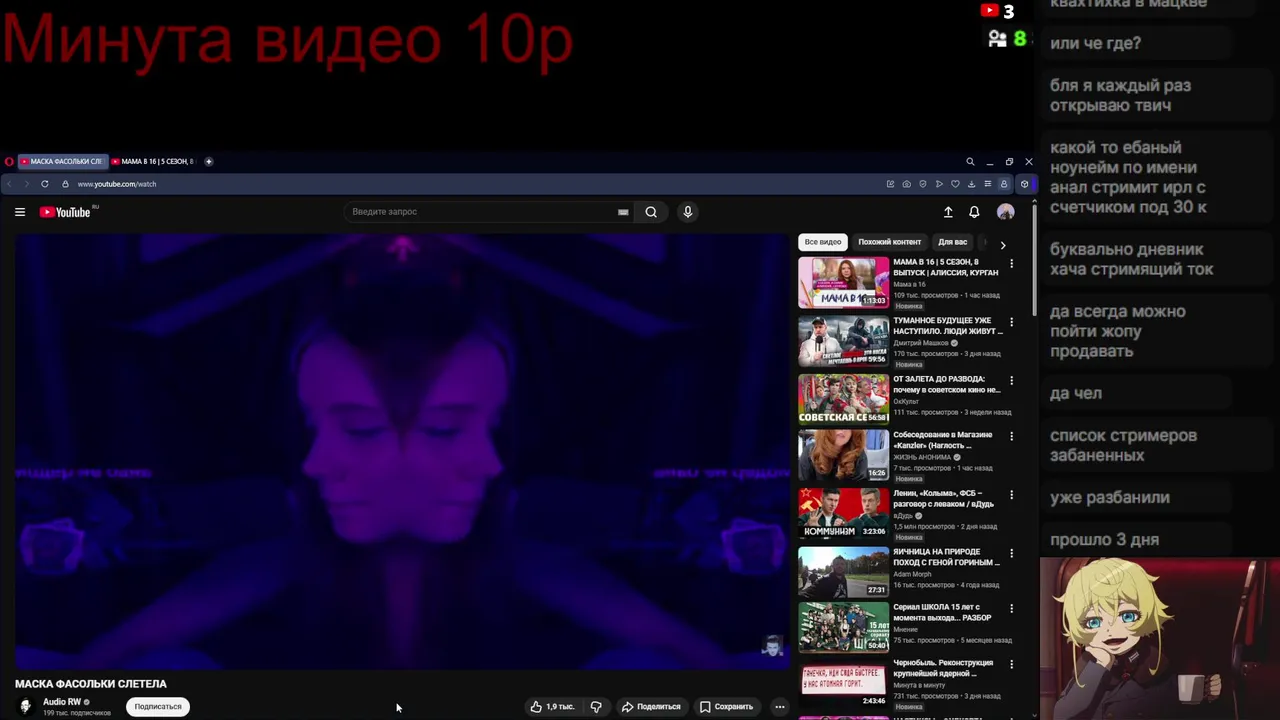Open the ЯИЧНИЦА НА ПРИРОДЕ thumbnail
Image resolution: width=1280 pixels, height=720 pixels.
click(x=843, y=571)
